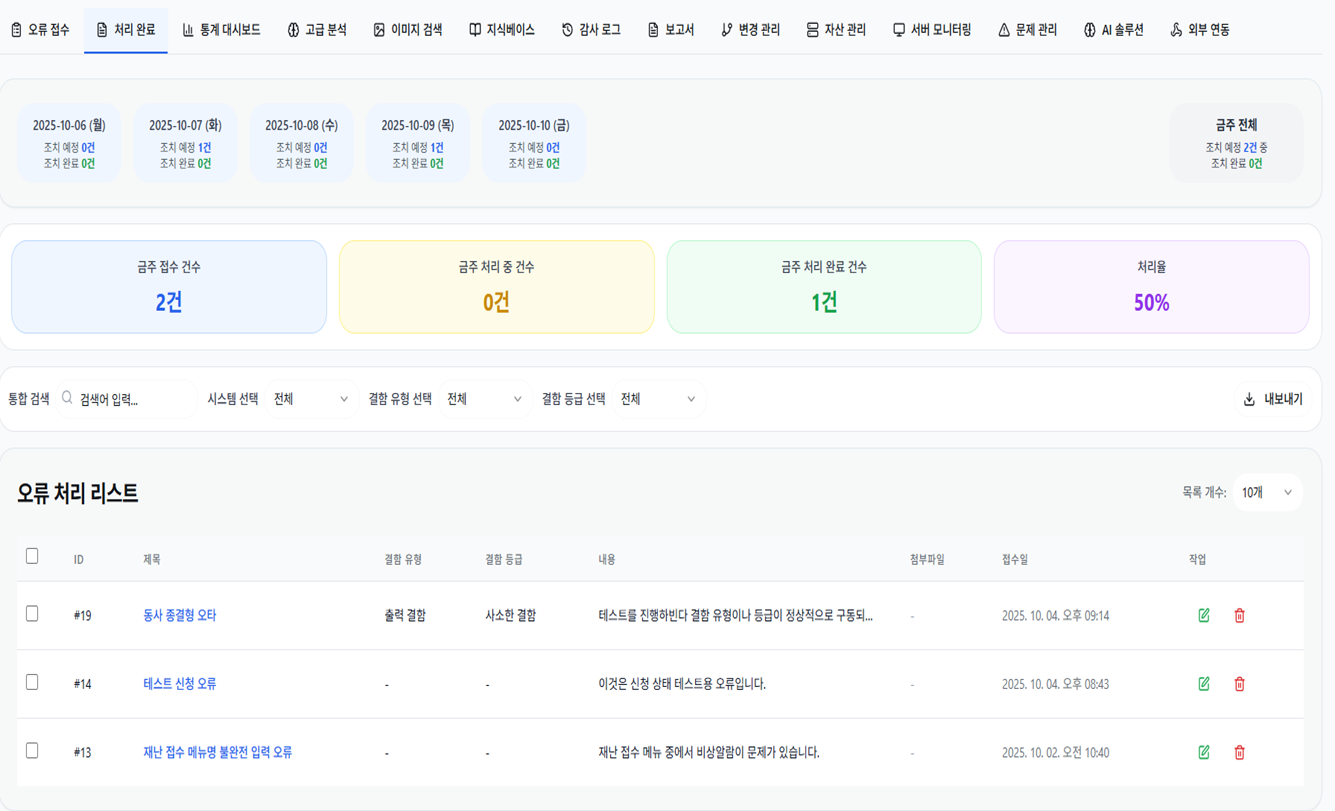1335x811 pixels.
Task: Click the book icon for 지식베이스
Action: [475, 30]
